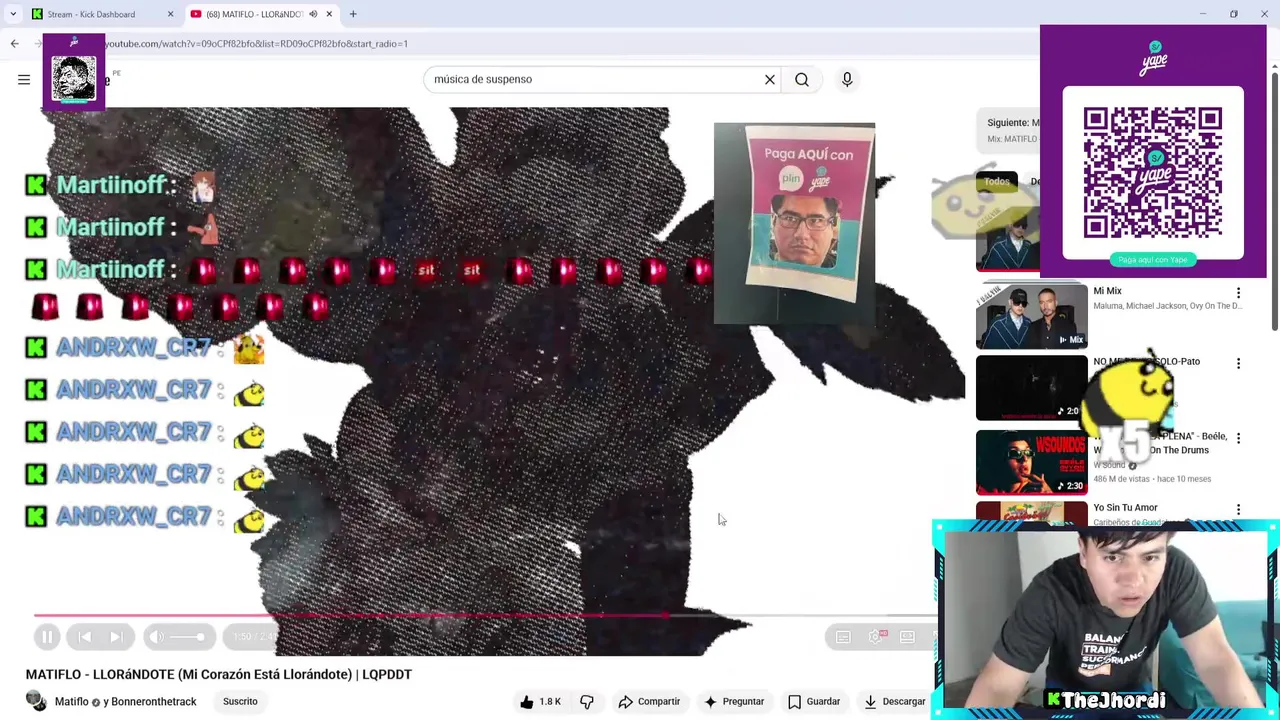
Task: Click the Preguntar button
Action: tap(734, 702)
